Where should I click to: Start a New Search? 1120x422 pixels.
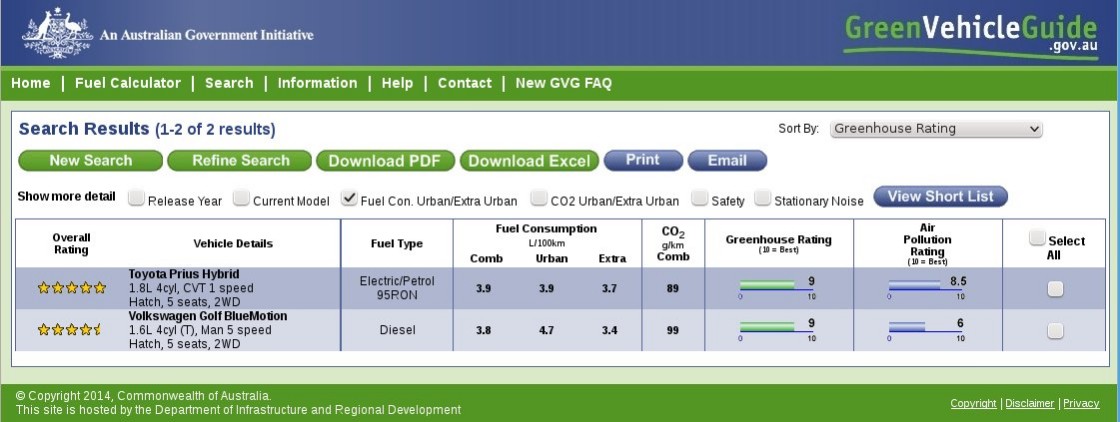tap(91, 161)
